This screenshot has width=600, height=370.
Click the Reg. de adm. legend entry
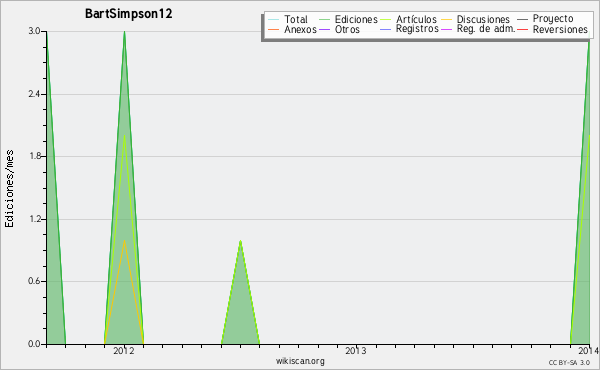coord(478,29)
